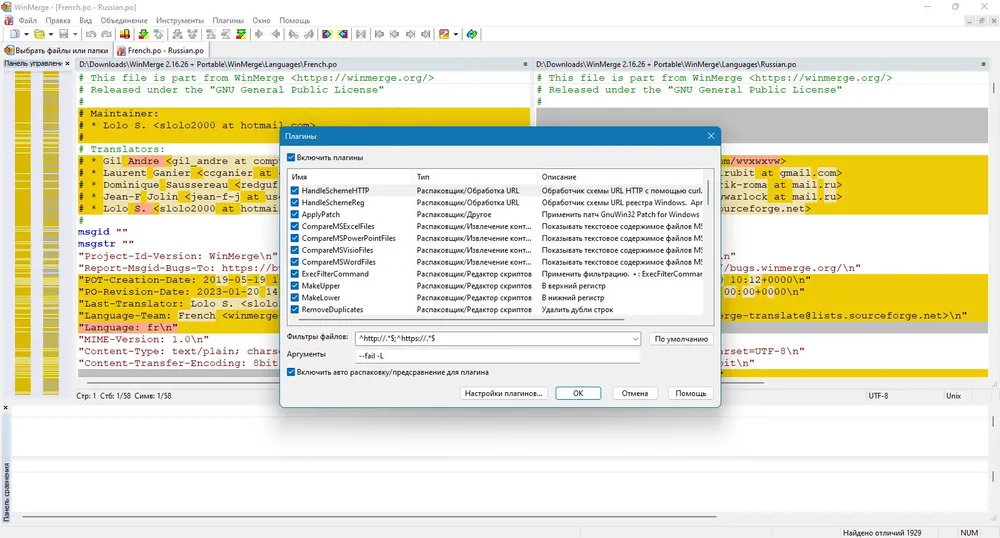This screenshot has width=1000, height=538.
Task: Click the Next Difference green arrow icon
Action: (143, 34)
